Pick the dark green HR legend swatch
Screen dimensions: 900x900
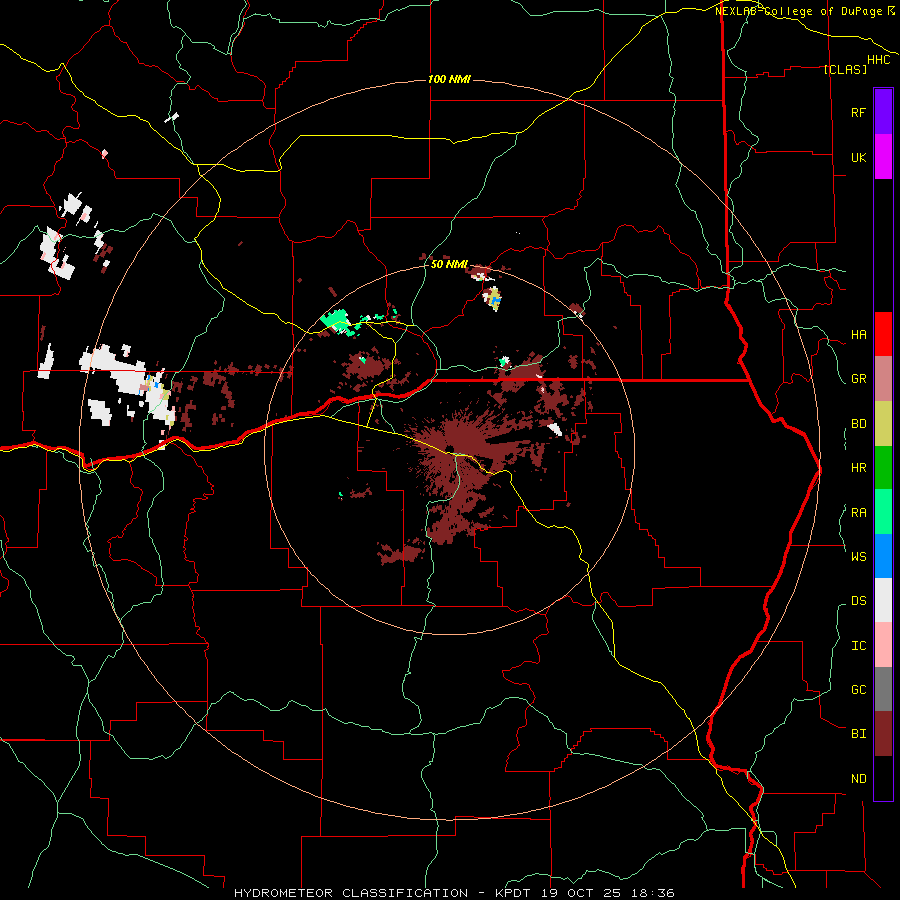(883, 468)
